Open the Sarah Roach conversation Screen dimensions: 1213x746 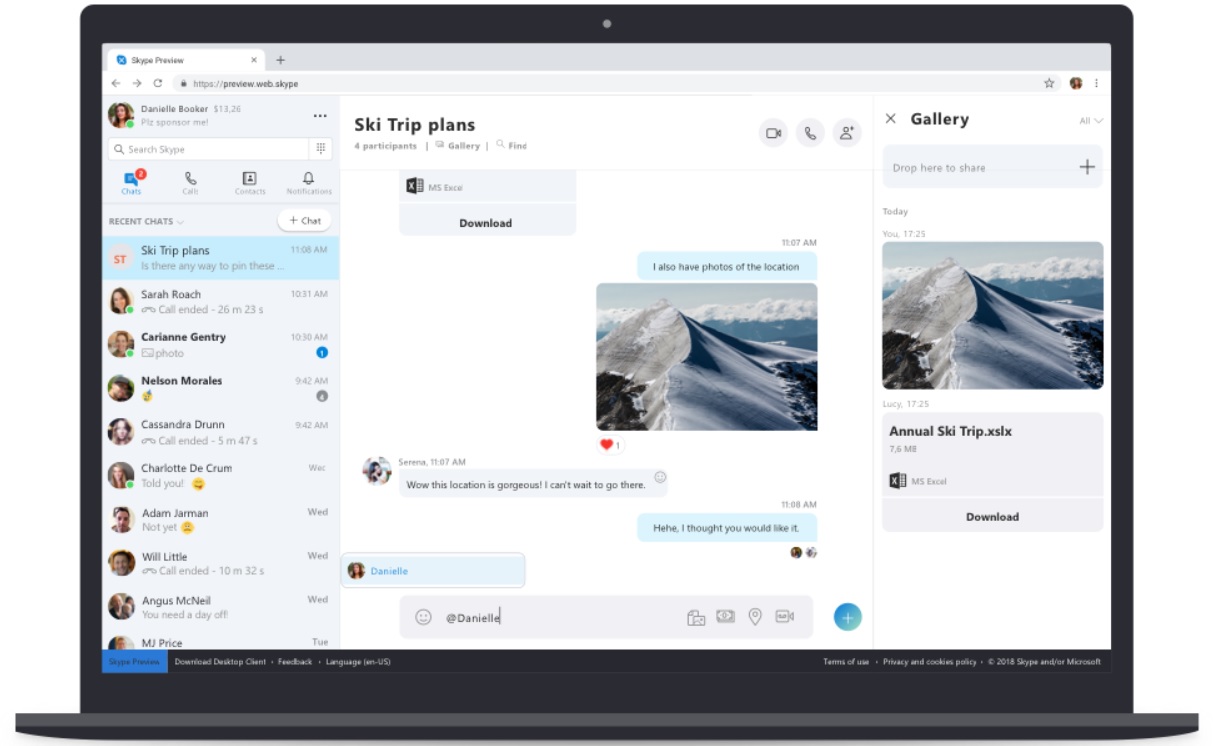(x=220, y=301)
